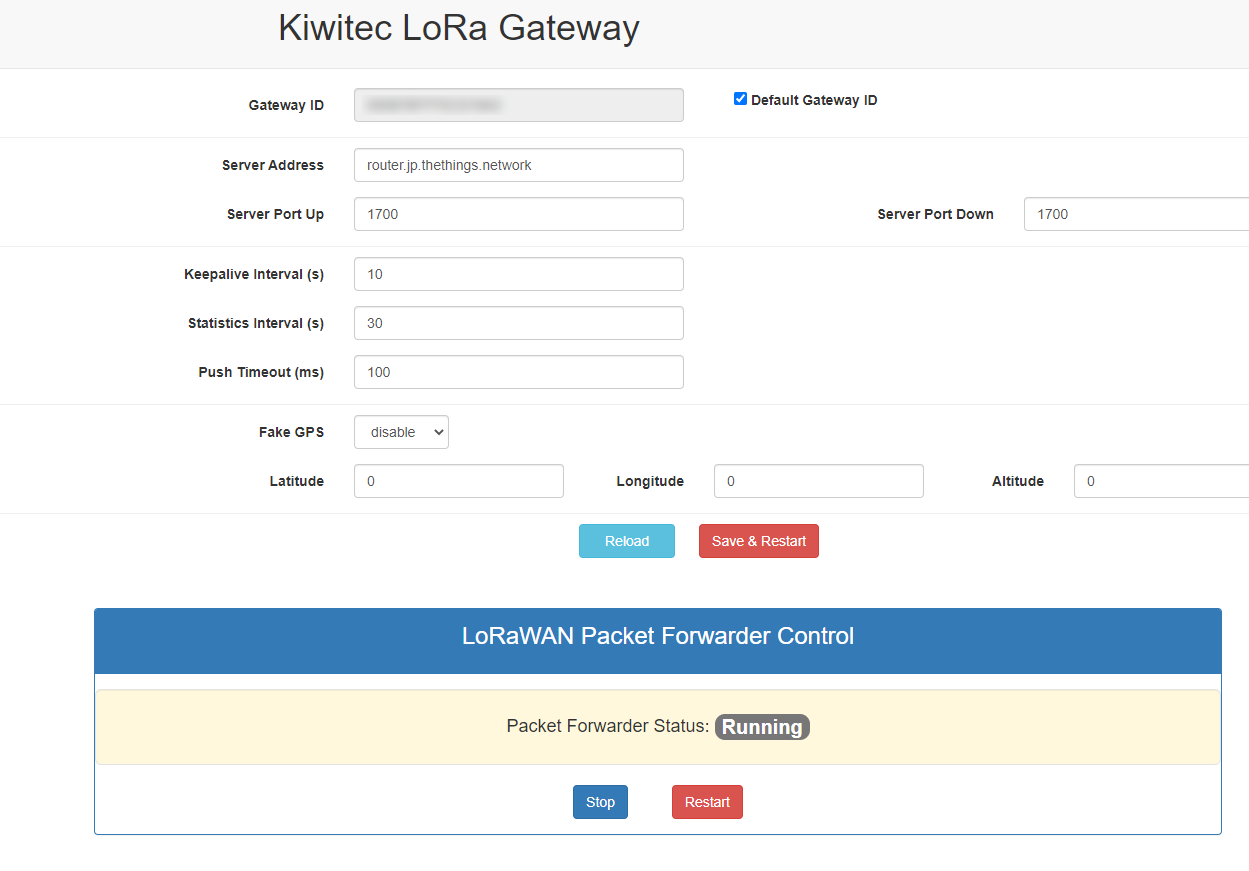
Task: Click the Packet Forwarder Status text
Action: tap(608, 726)
